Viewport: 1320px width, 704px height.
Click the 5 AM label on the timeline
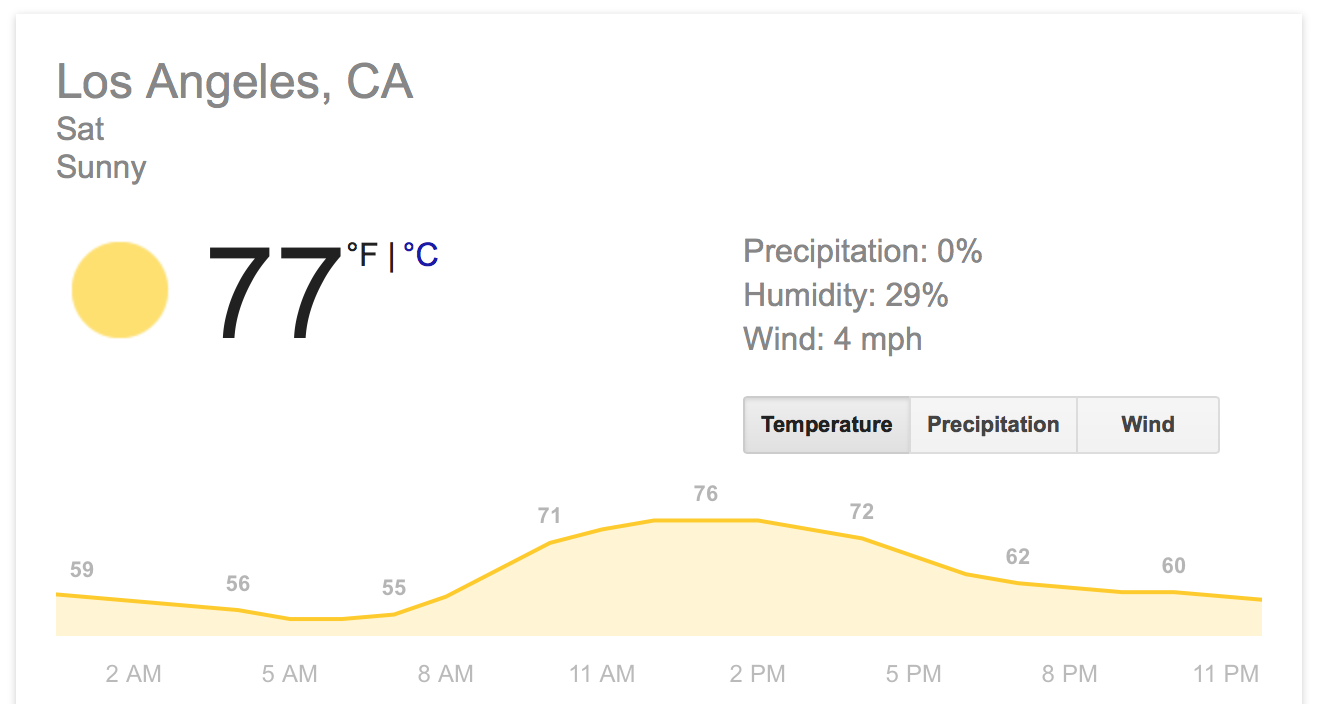tap(289, 673)
